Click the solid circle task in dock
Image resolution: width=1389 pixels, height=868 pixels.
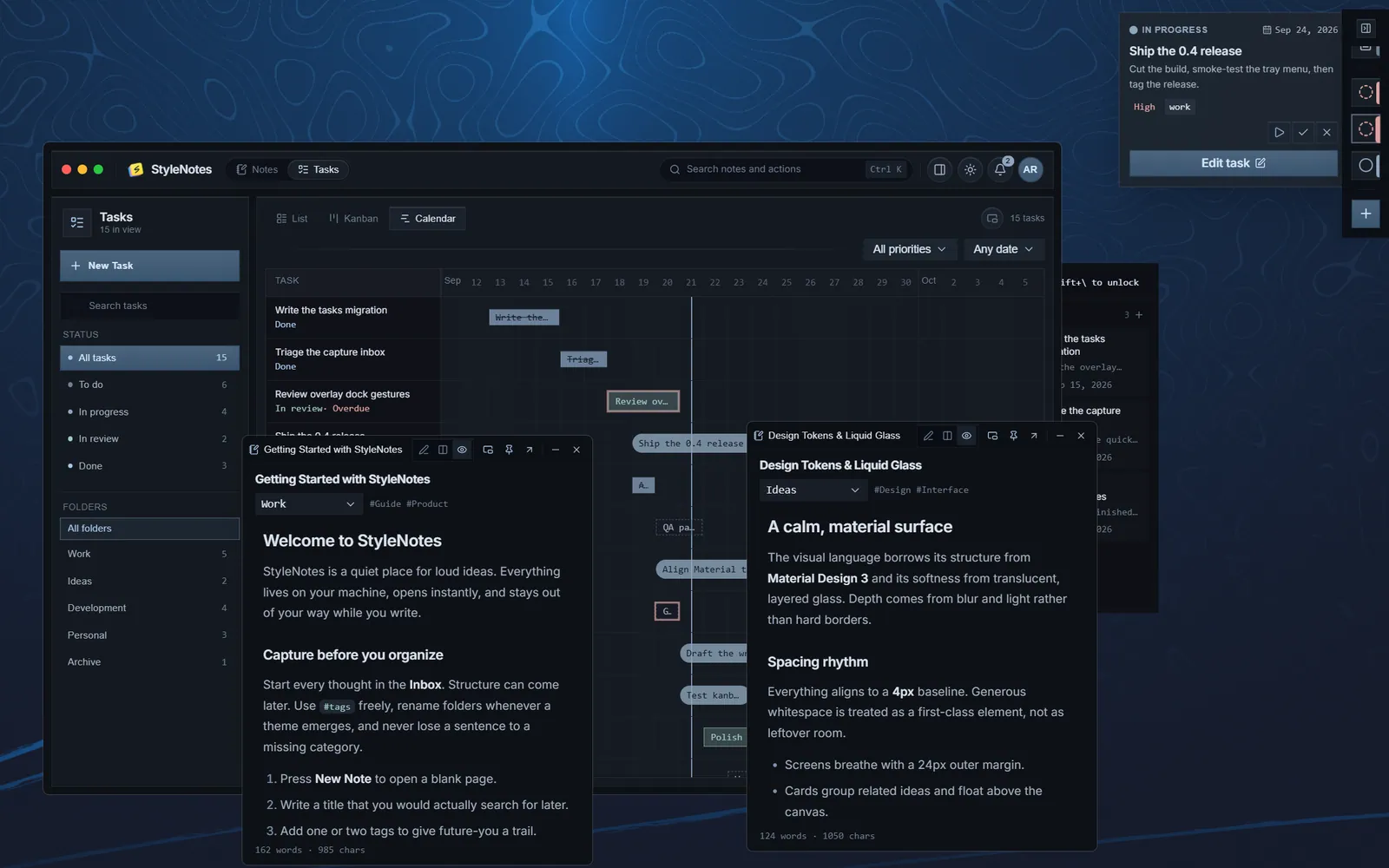click(1366, 165)
